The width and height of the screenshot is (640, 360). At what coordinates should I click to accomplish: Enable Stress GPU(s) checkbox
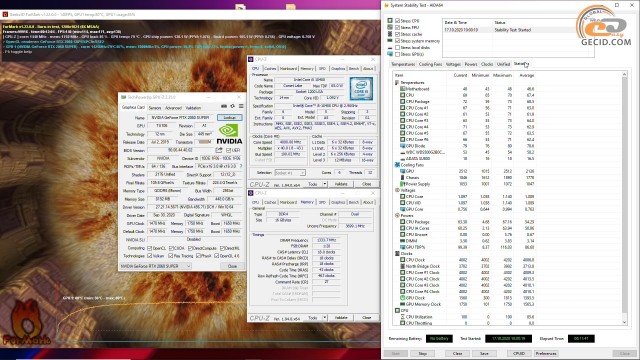click(x=397, y=54)
